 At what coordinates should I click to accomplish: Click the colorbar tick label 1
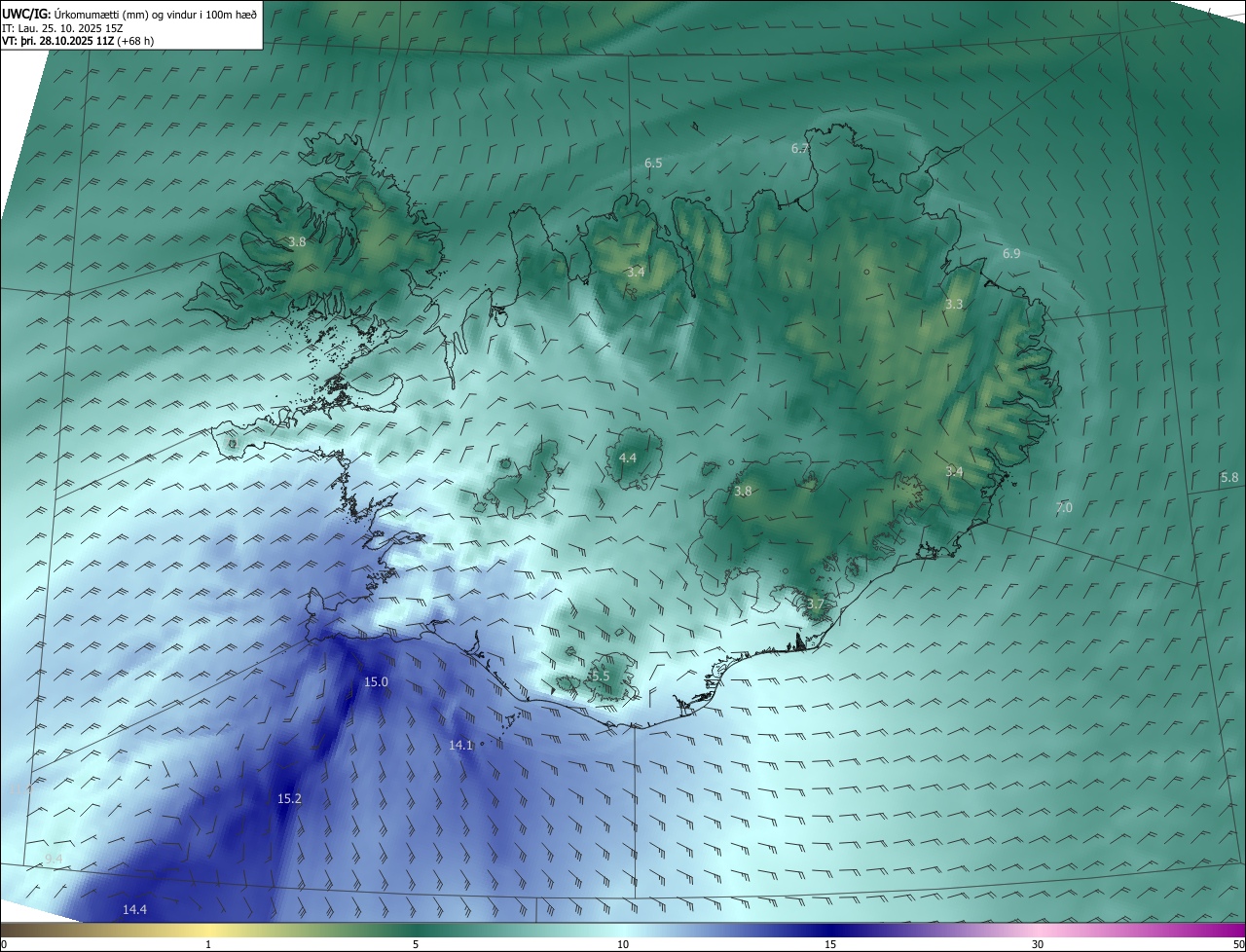(208, 944)
